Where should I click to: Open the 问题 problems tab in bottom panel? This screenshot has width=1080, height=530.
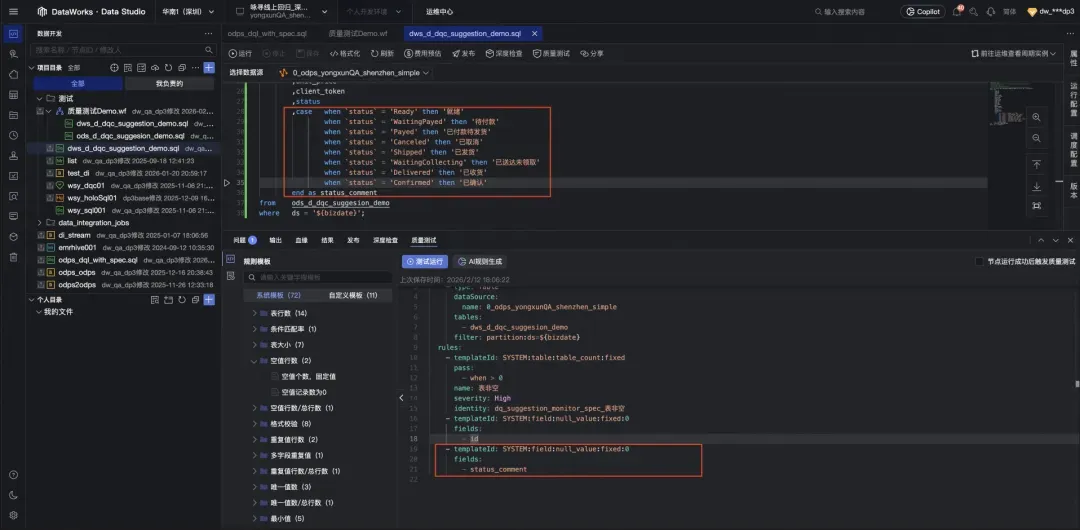(245, 240)
